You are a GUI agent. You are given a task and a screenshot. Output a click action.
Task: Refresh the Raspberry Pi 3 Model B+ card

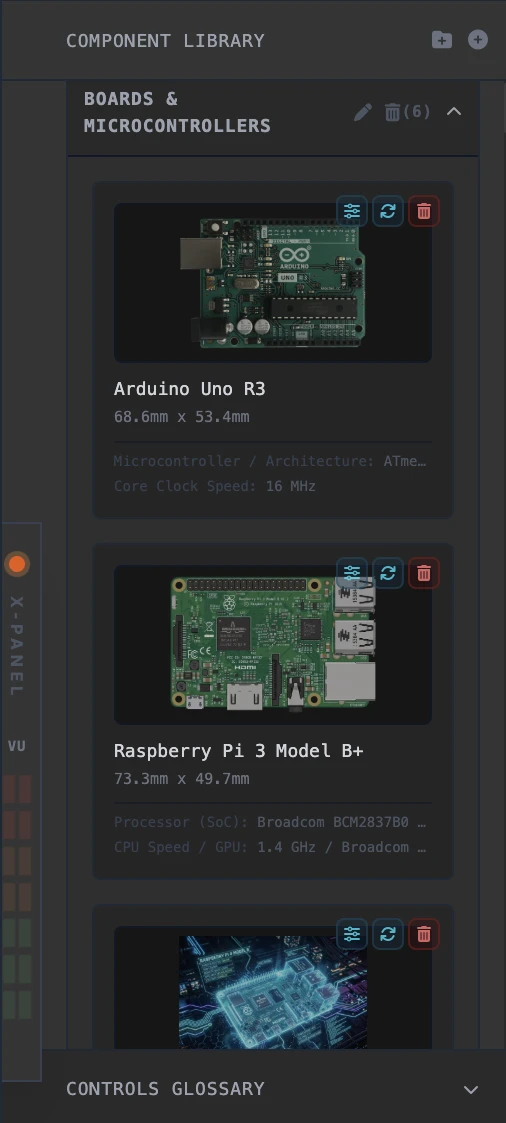(388, 573)
